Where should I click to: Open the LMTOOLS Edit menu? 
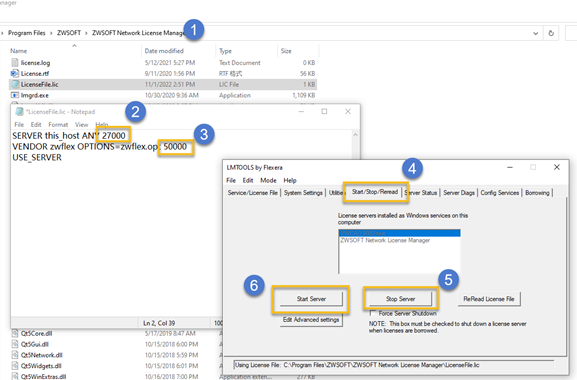[248, 180]
